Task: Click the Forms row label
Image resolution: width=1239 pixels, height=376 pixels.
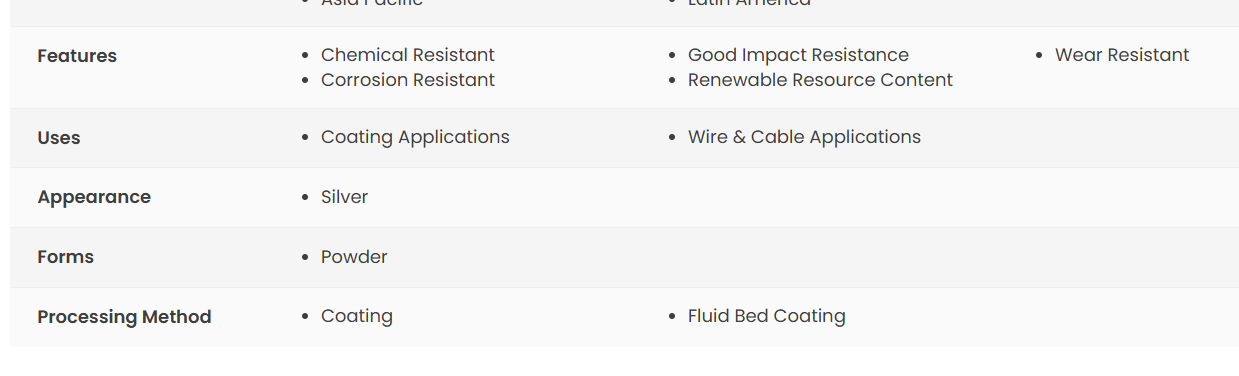Action: click(66, 257)
